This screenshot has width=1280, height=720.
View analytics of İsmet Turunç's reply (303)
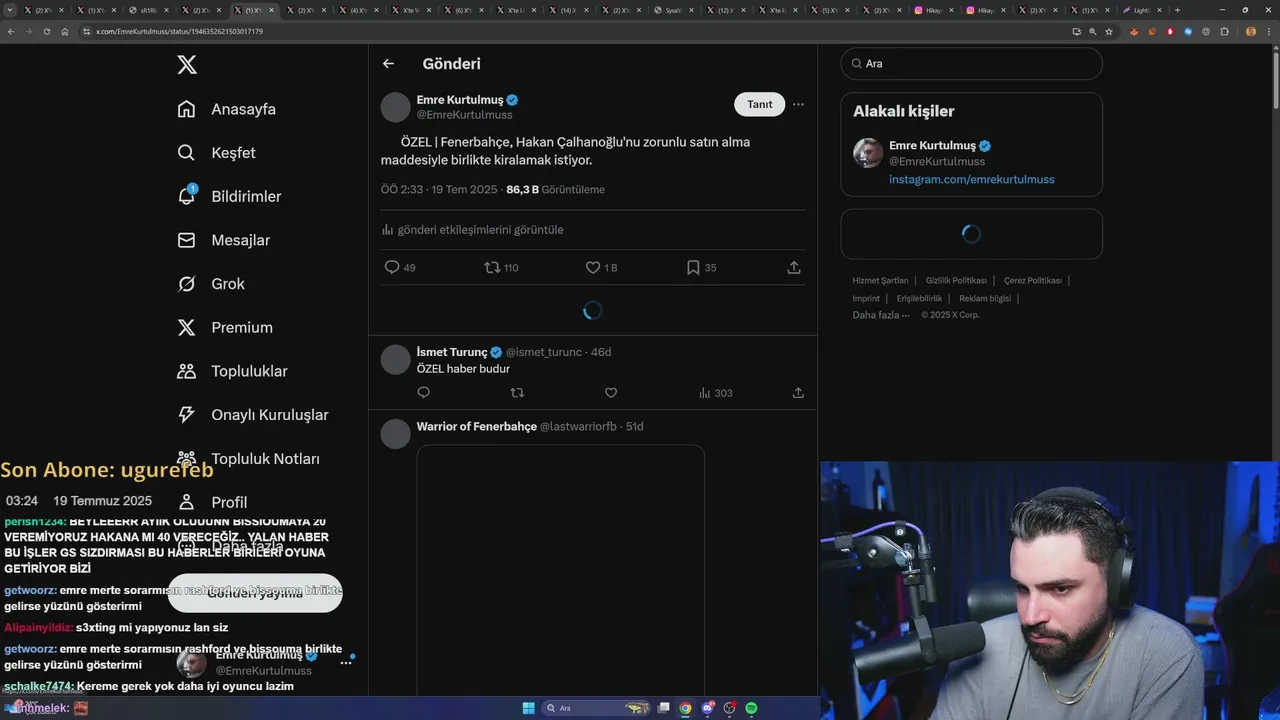(x=715, y=393)
